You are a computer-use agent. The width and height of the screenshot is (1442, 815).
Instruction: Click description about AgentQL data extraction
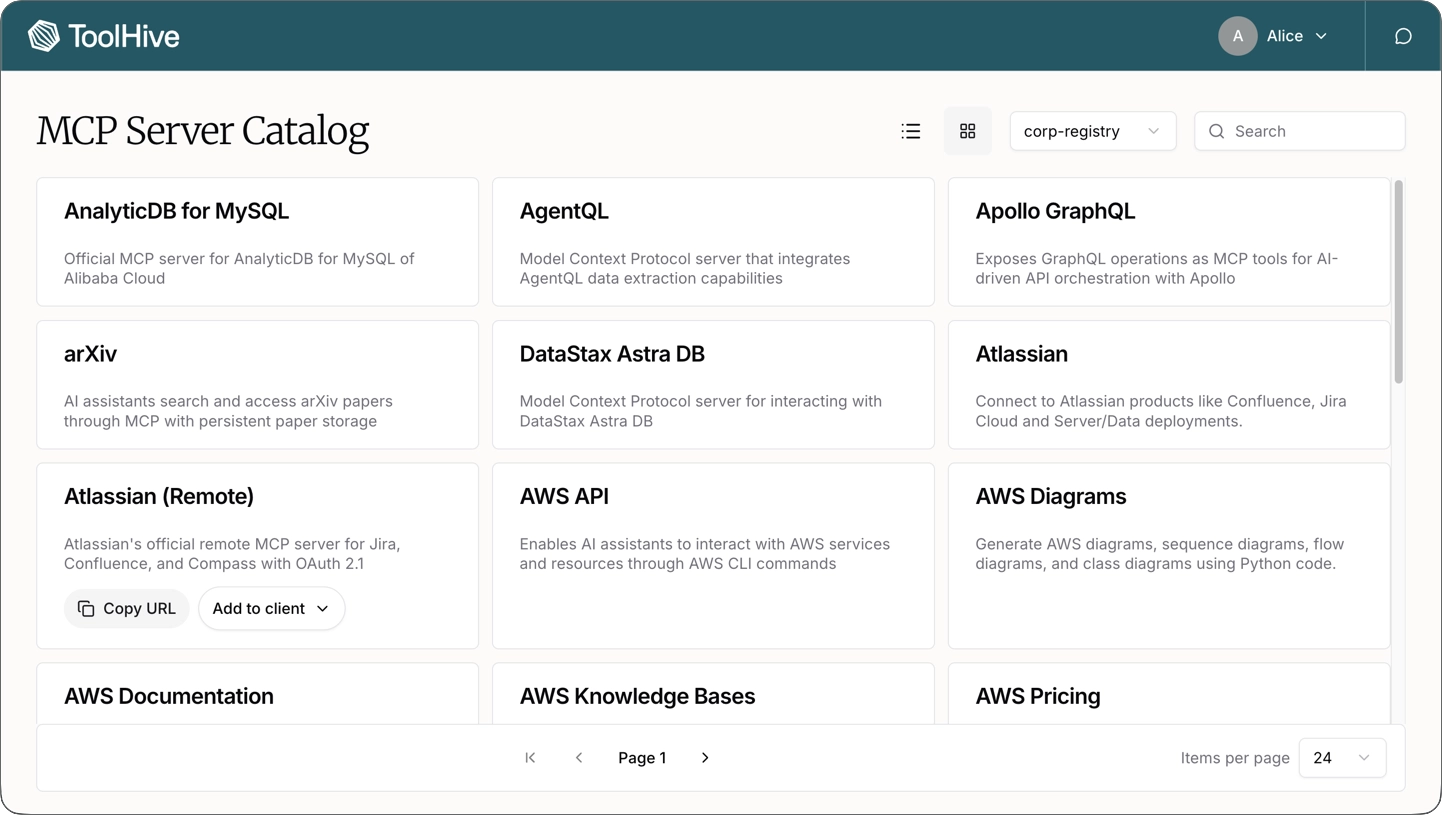(x=684, y=268)
